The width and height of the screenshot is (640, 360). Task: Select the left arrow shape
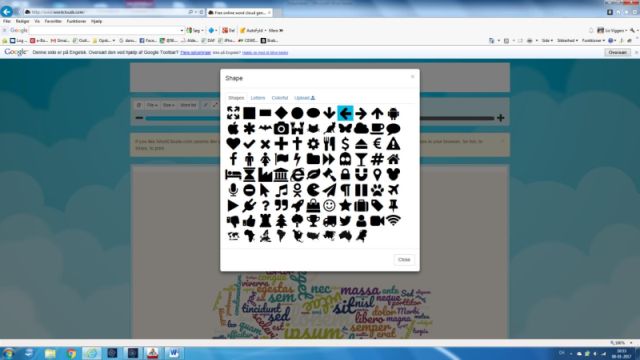coord(345,113)
